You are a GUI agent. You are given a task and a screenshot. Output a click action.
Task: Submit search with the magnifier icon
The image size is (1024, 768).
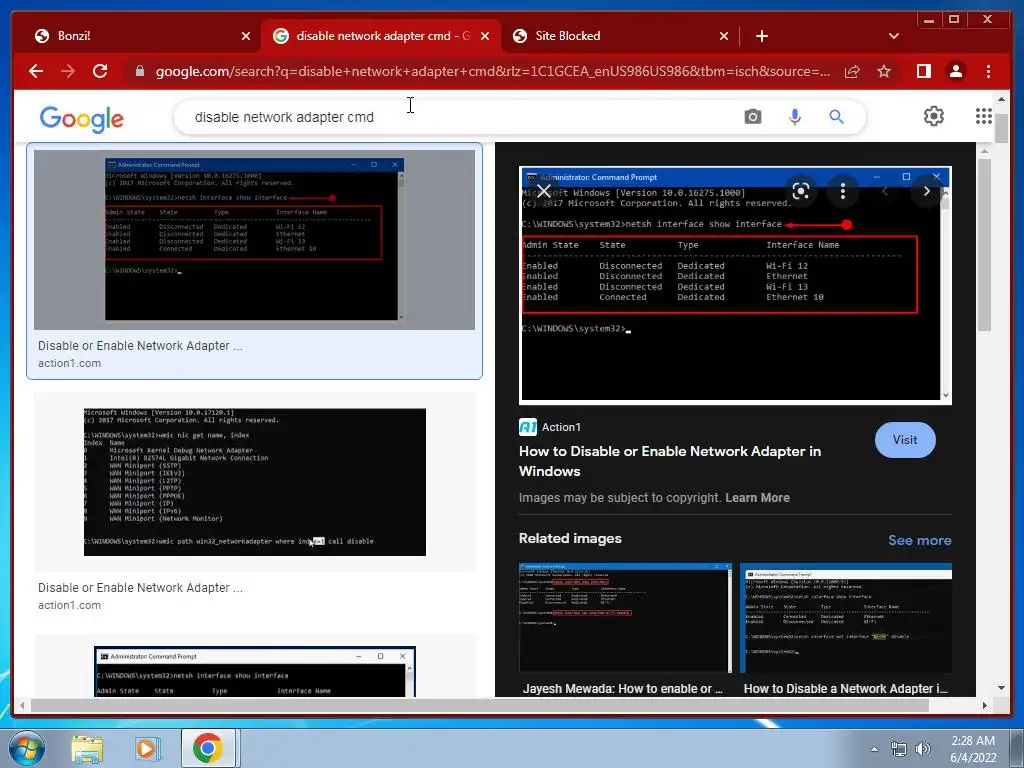tap(836, 117)
